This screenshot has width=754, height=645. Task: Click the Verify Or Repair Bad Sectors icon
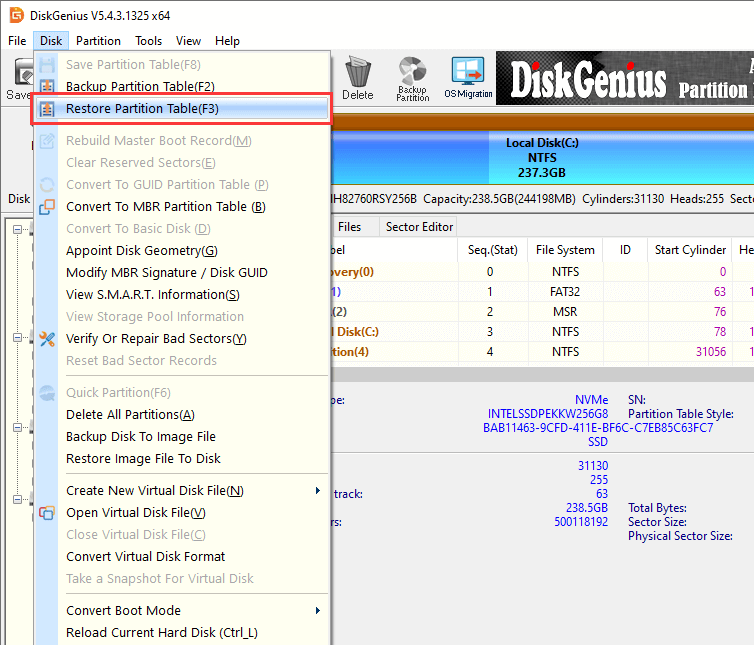pos(47,339)
